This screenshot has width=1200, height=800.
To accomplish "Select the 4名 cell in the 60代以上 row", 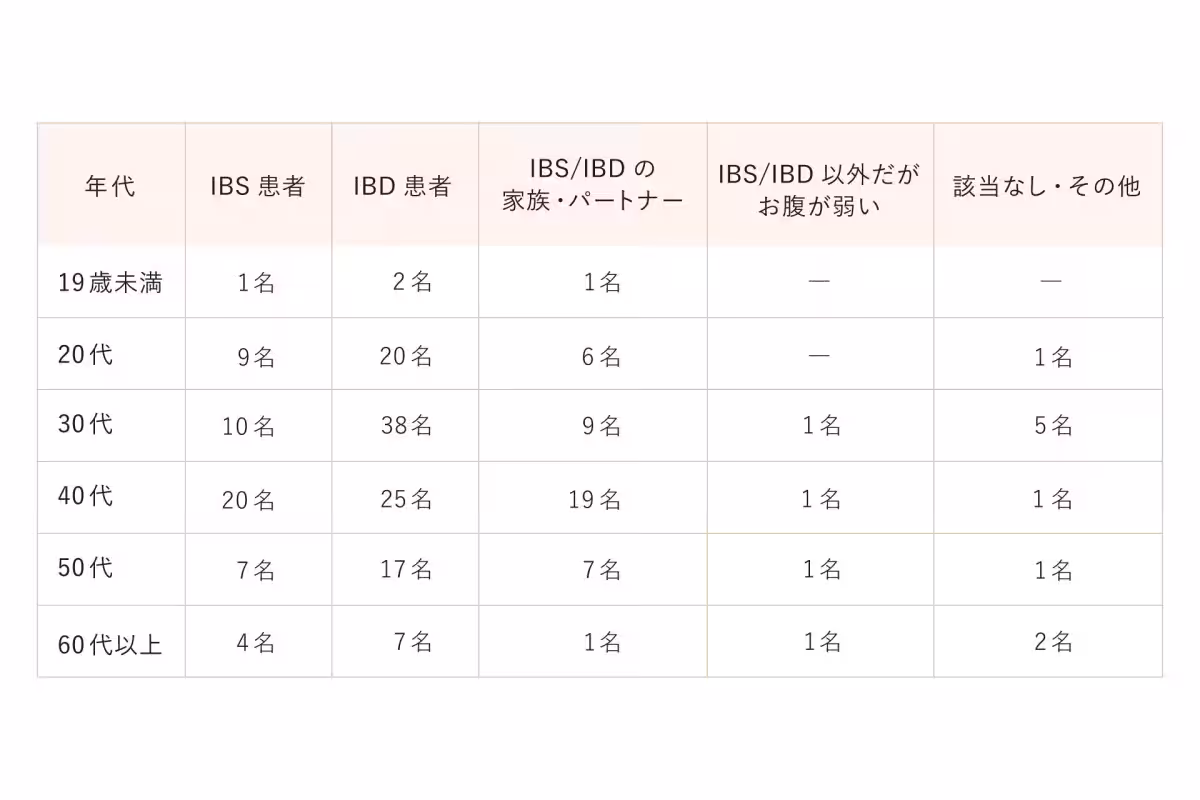I will (x=256, y=642).
